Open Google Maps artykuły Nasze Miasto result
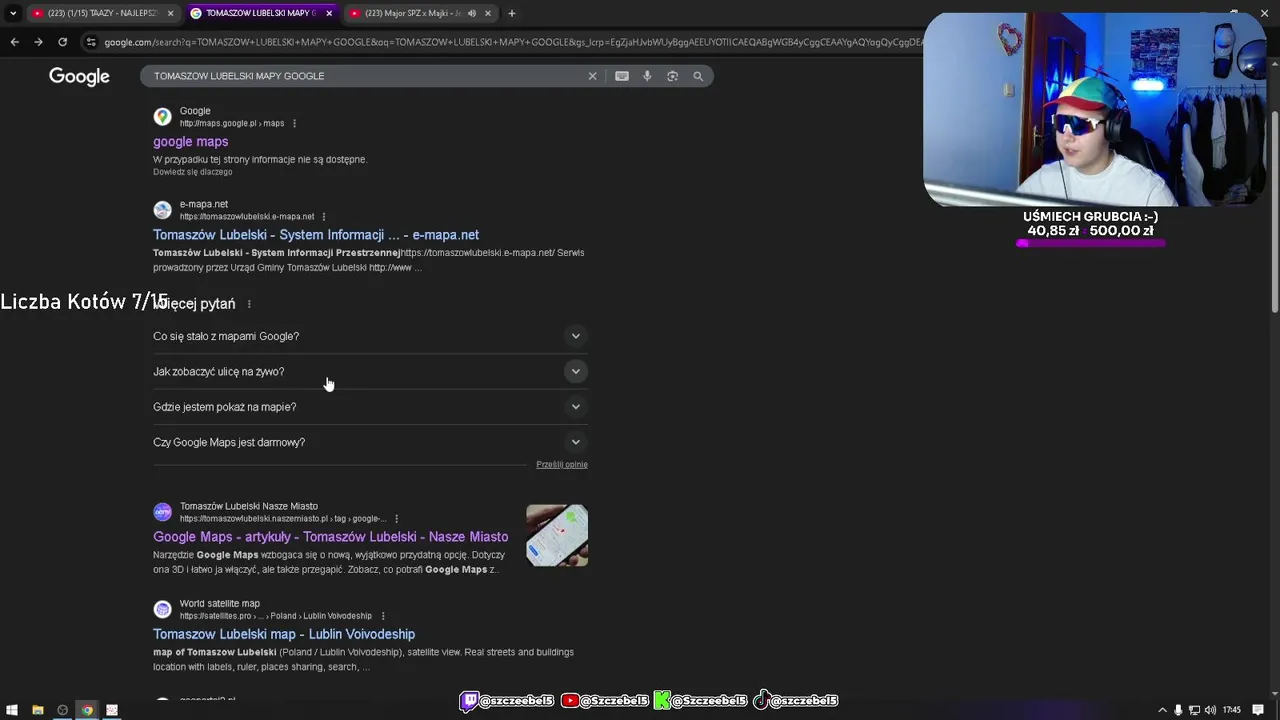Viewport: 1280px width, 720px height. click(x=330, y=537)
